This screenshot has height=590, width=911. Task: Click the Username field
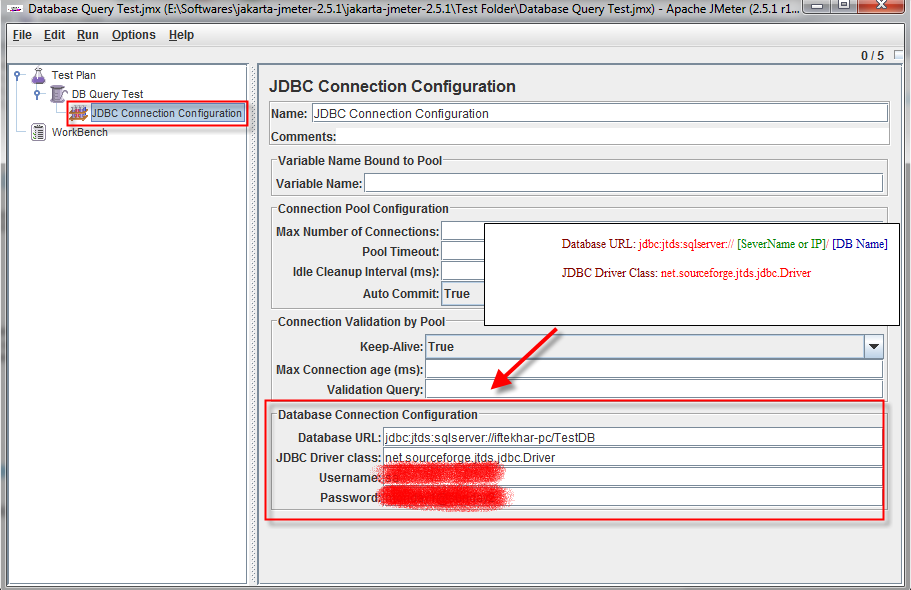point(633,478)
